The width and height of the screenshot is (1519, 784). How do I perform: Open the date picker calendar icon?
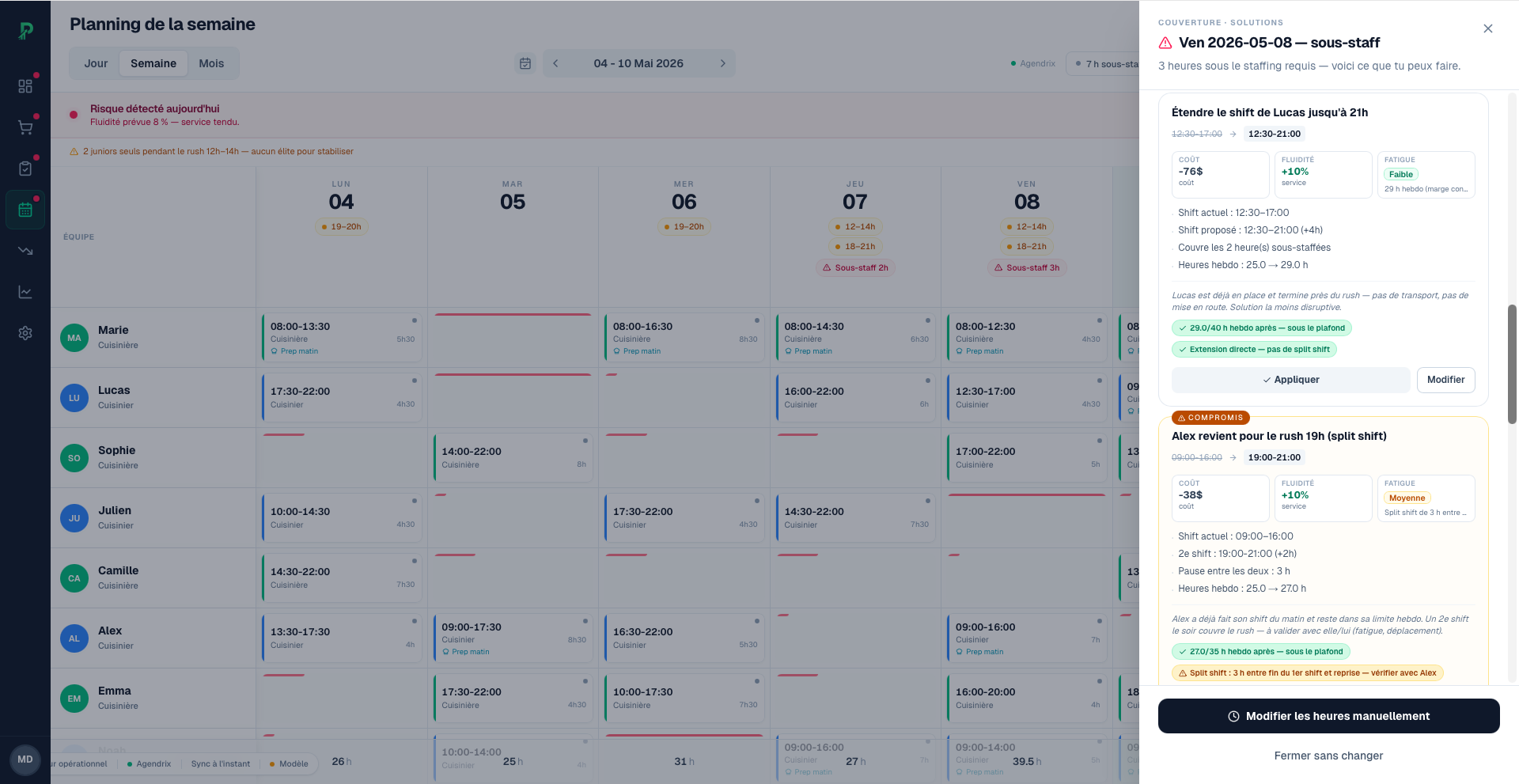click(525, 63)
